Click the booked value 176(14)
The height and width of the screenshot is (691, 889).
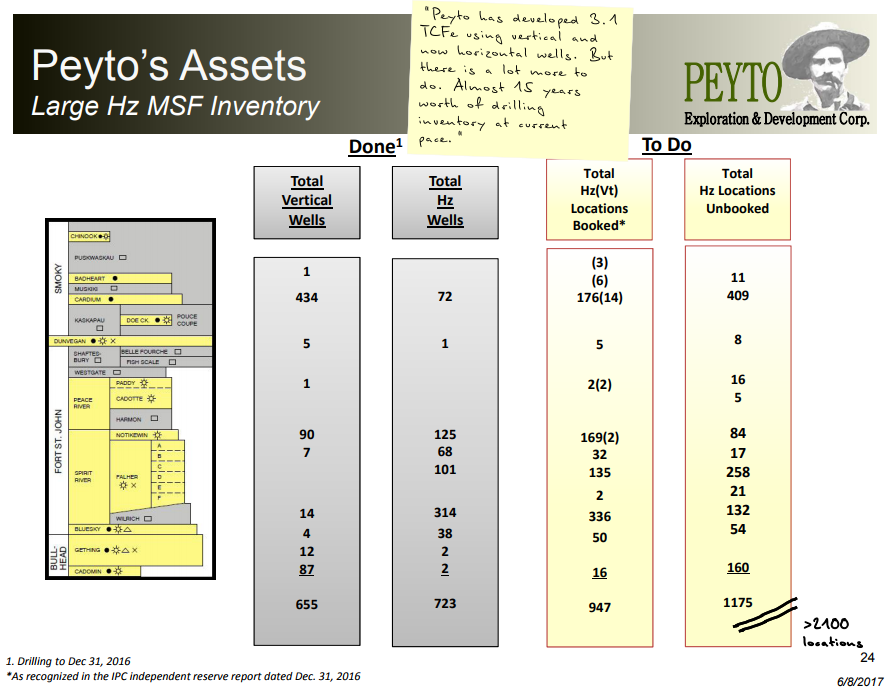pyautogui.click(x=599, y=298)
